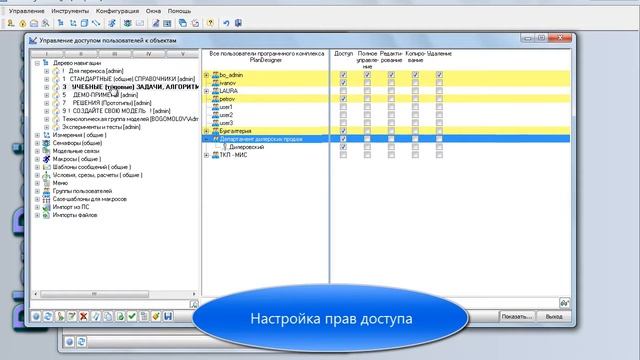Expand the Бухгалтерия group node
This screenshot has height=360, width=640.
click(207, 131)
